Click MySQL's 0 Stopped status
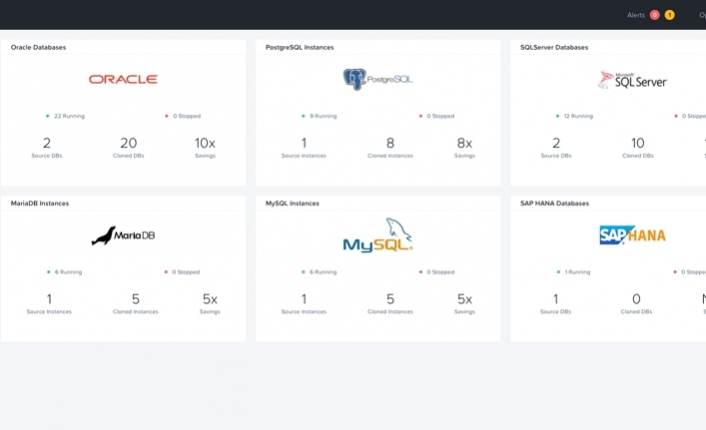This screenshot has width=706, height=430. coord(437,272)
